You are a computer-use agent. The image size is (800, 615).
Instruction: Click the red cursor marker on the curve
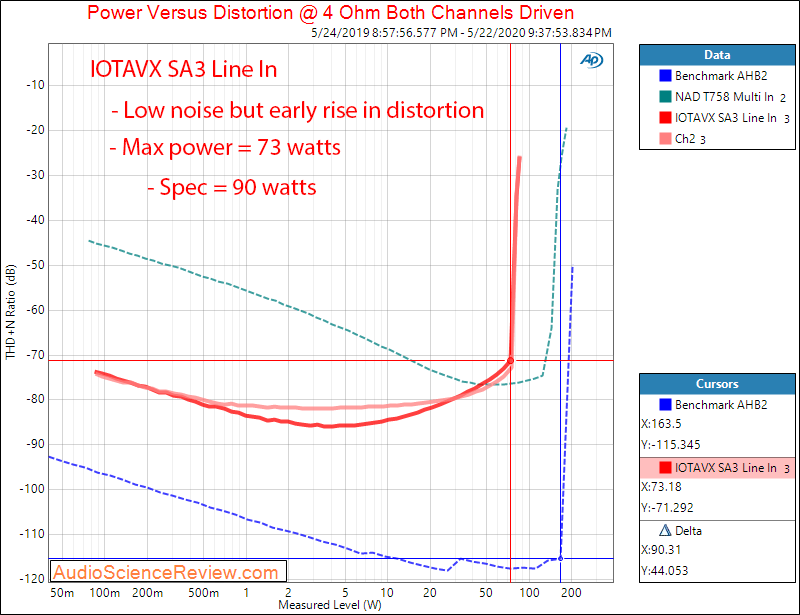[x=510, y=360]
